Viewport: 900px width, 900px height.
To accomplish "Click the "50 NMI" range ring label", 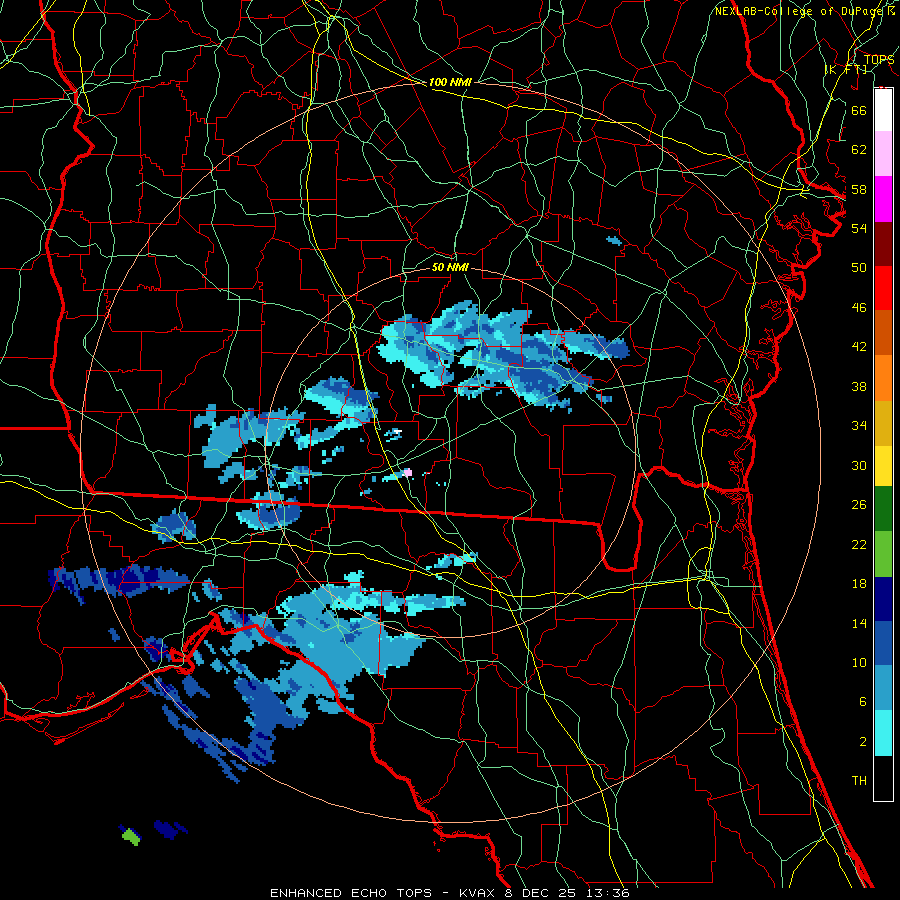I will 450,267.
